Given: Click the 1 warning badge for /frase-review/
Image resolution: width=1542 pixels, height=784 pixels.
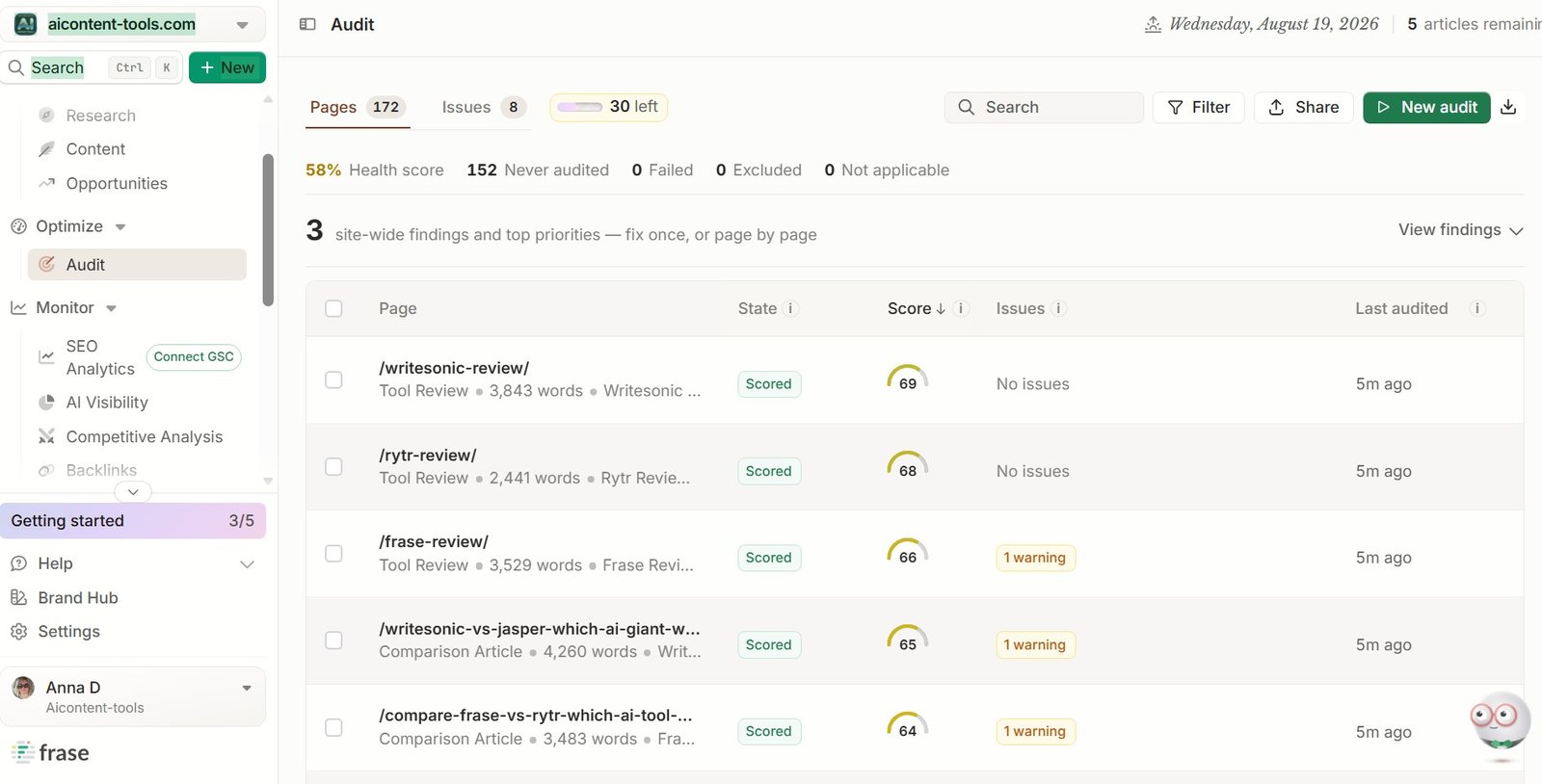Looking at the screenshot, I should [1035, 558].
